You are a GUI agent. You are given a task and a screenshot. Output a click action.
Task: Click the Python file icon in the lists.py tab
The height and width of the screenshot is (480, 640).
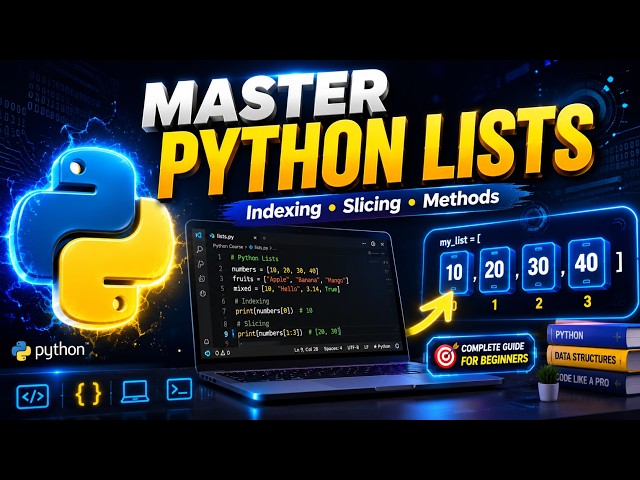212,236
